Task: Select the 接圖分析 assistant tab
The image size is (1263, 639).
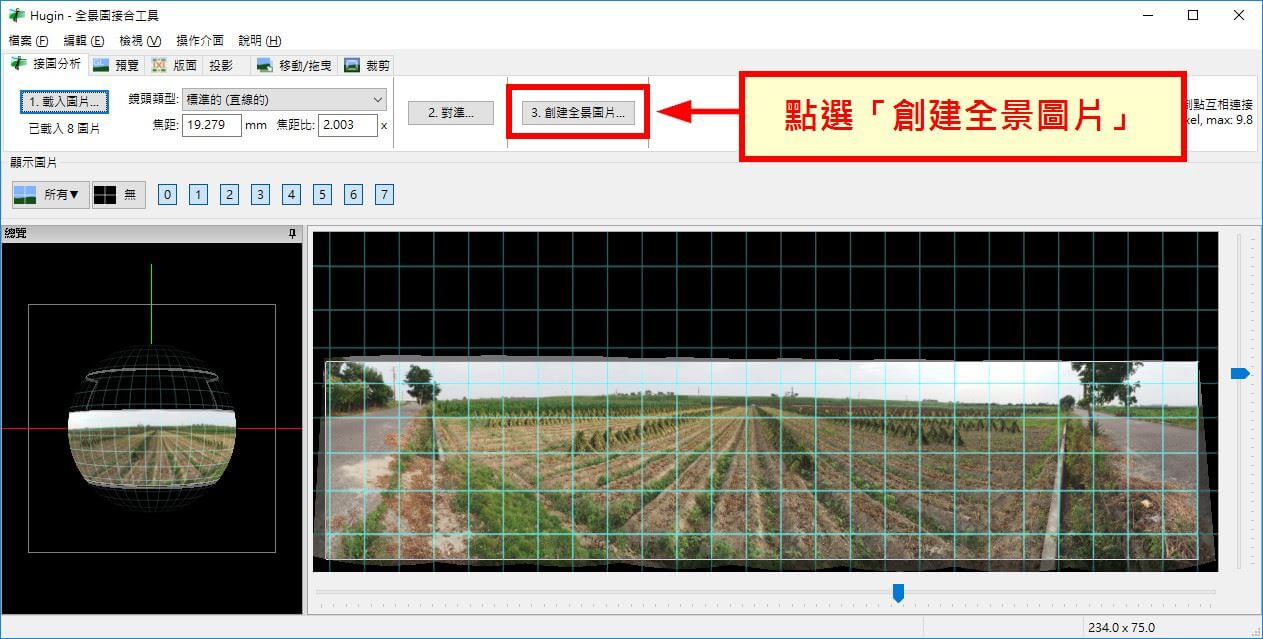Action: coord(46,65)
